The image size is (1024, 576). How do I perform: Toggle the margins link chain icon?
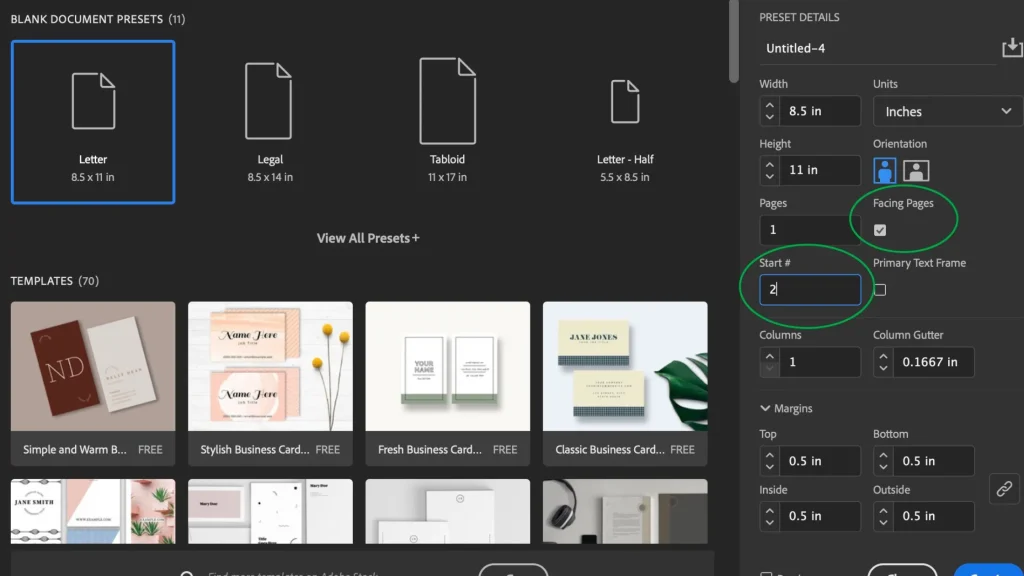[x=1004, y=488]
